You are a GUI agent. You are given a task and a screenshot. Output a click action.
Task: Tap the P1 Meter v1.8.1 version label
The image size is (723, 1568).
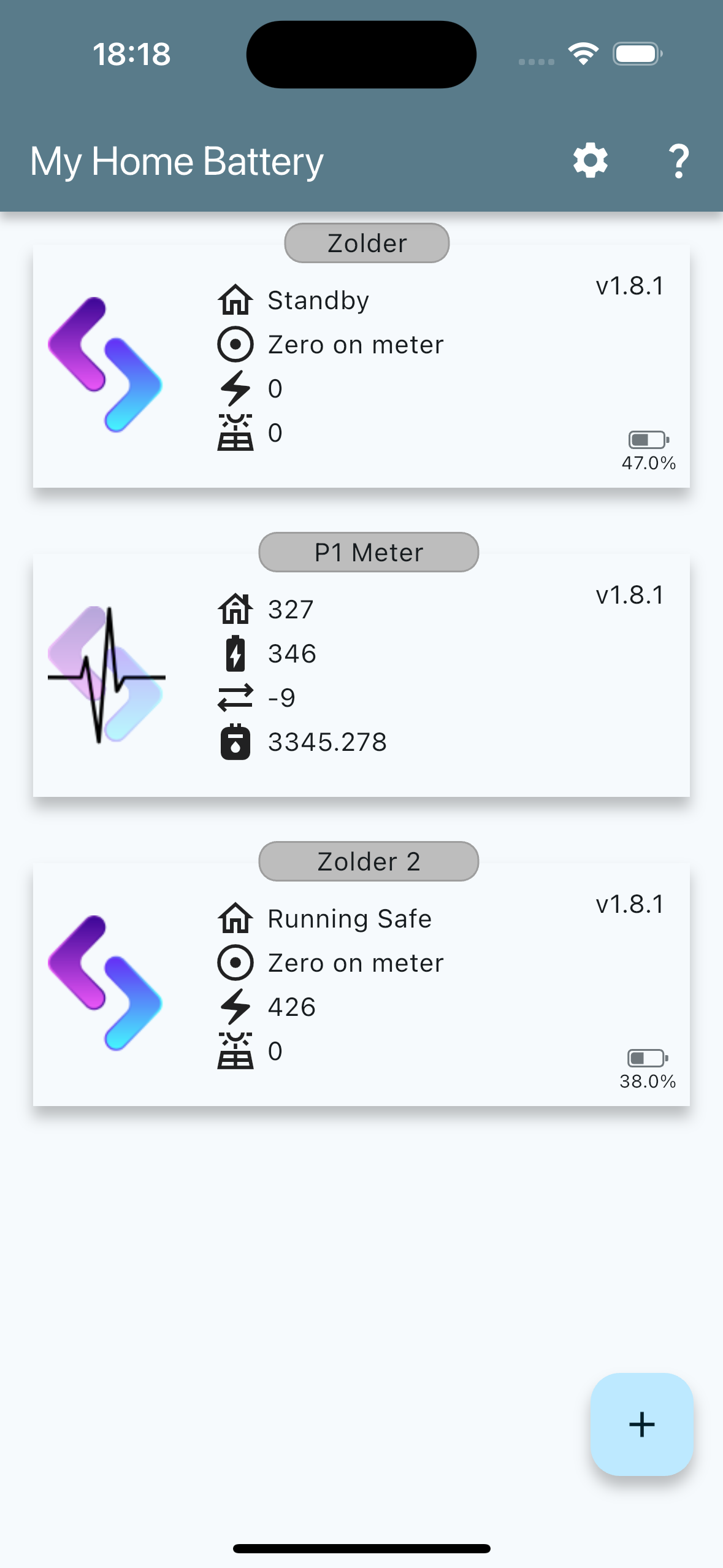[630, 595]
